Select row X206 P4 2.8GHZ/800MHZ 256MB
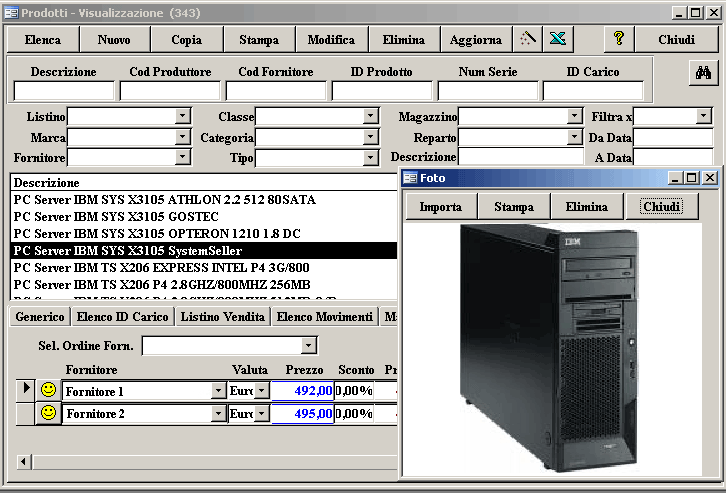This screenshot has width=726, height=493. (204, 285)
